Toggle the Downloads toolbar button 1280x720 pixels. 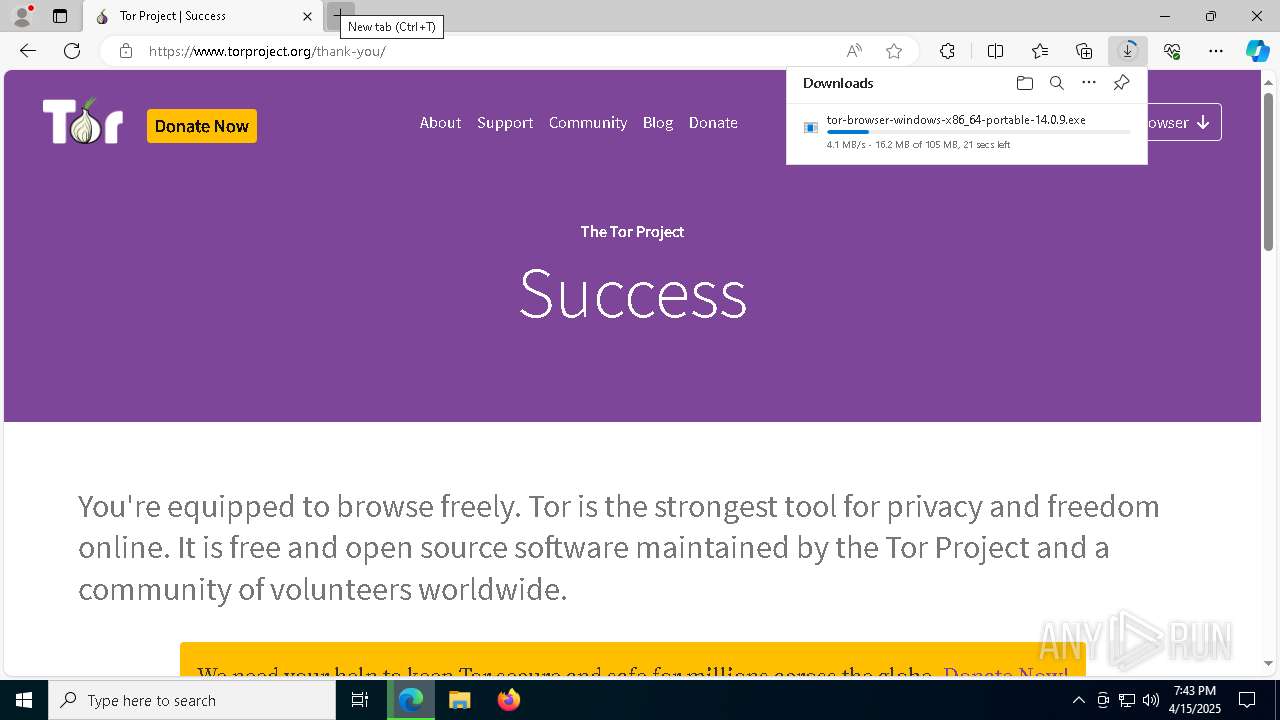(1128, 51)
